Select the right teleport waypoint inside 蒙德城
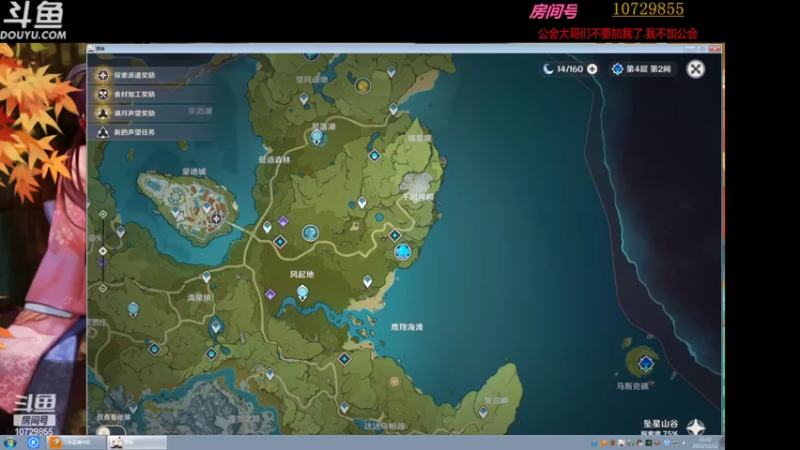 coord(207,208)
